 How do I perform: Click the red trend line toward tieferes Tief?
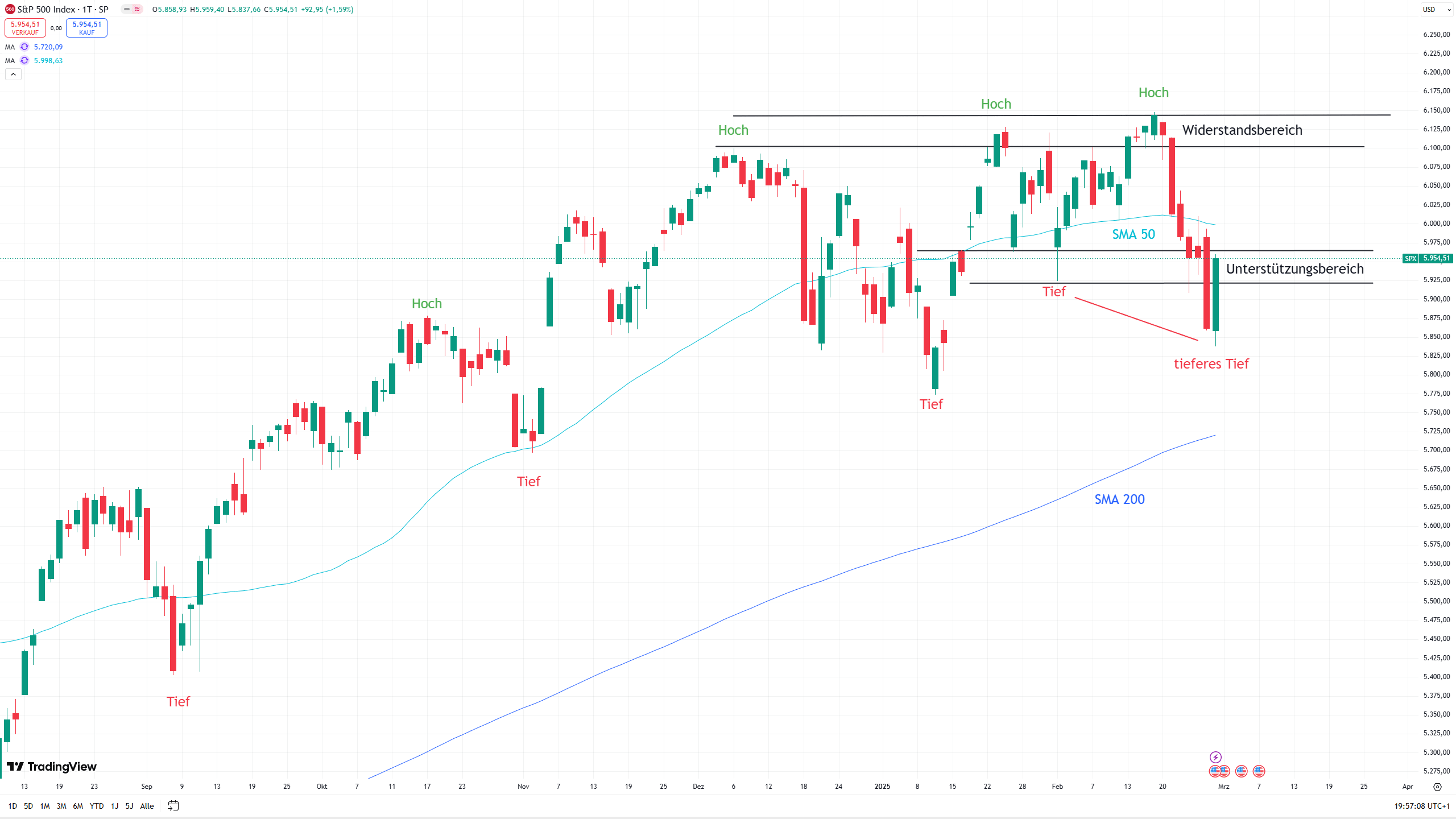point(1136,319)
